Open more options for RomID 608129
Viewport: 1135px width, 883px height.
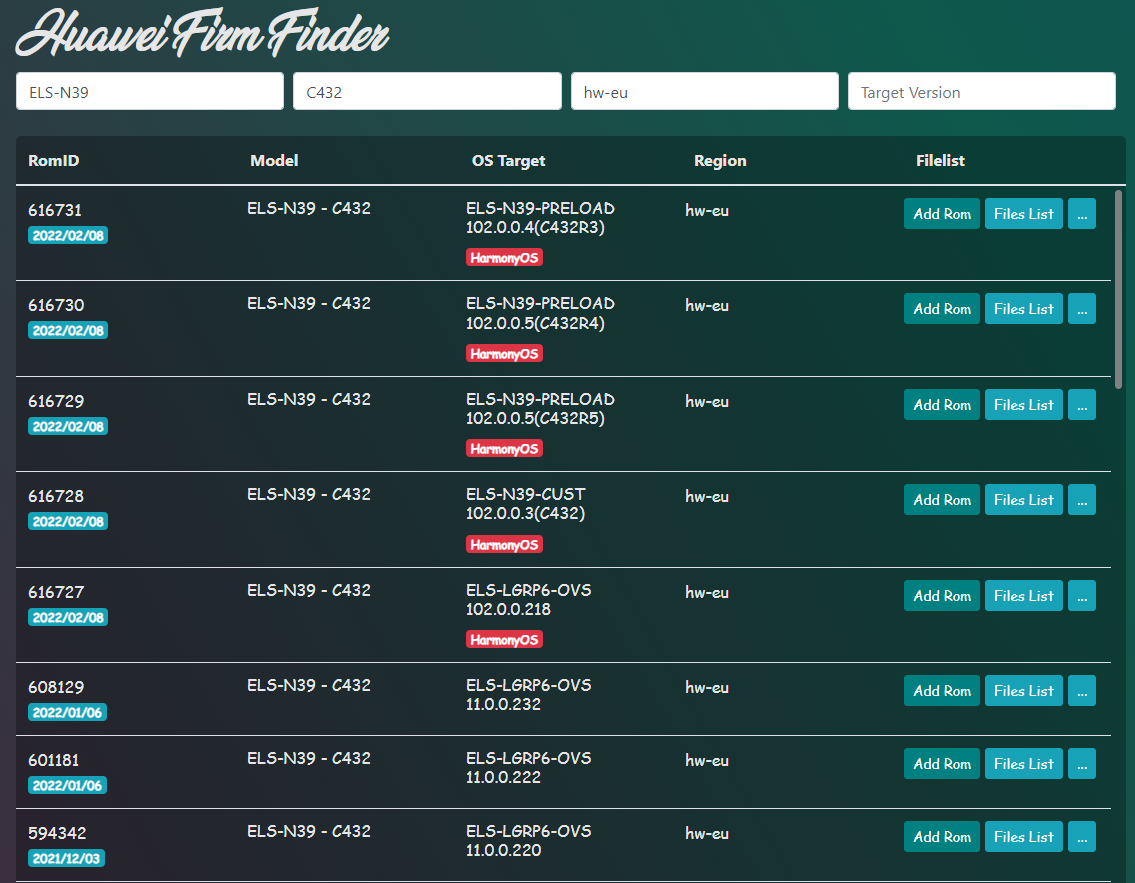(x=1081, y=690)
